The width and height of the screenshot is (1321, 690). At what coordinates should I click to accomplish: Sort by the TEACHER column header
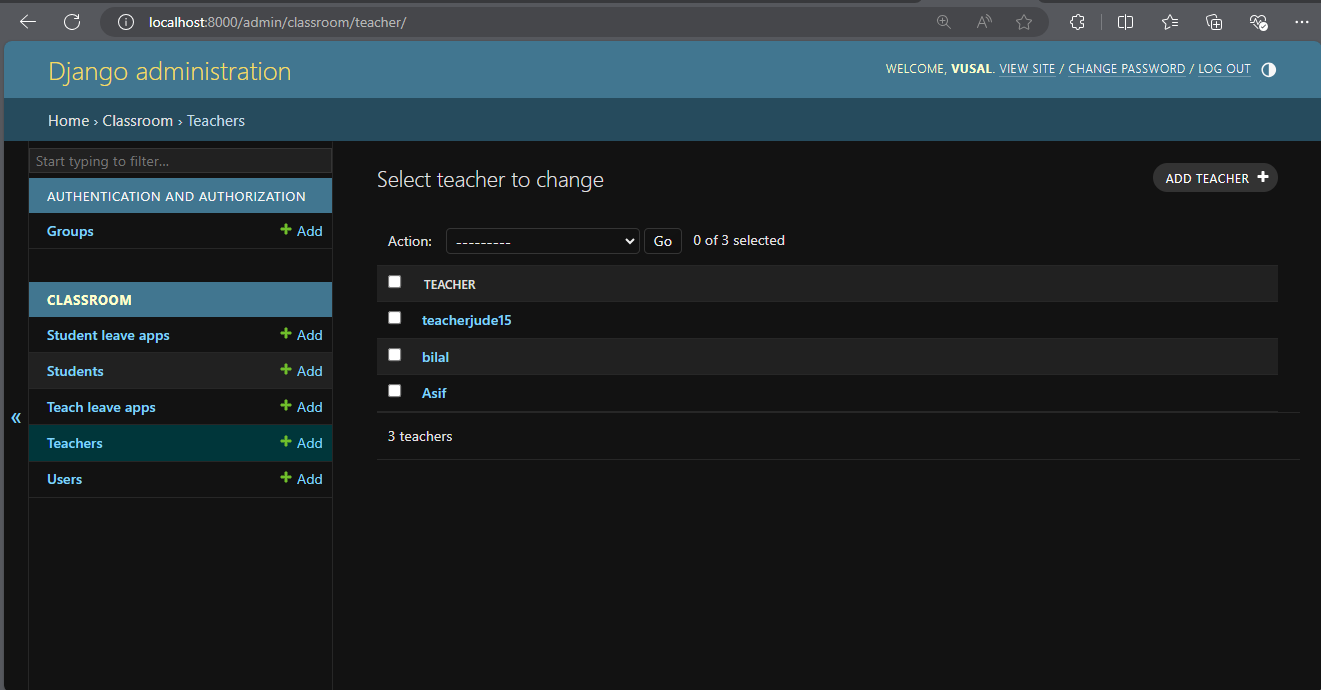click(x=449, y=285)
